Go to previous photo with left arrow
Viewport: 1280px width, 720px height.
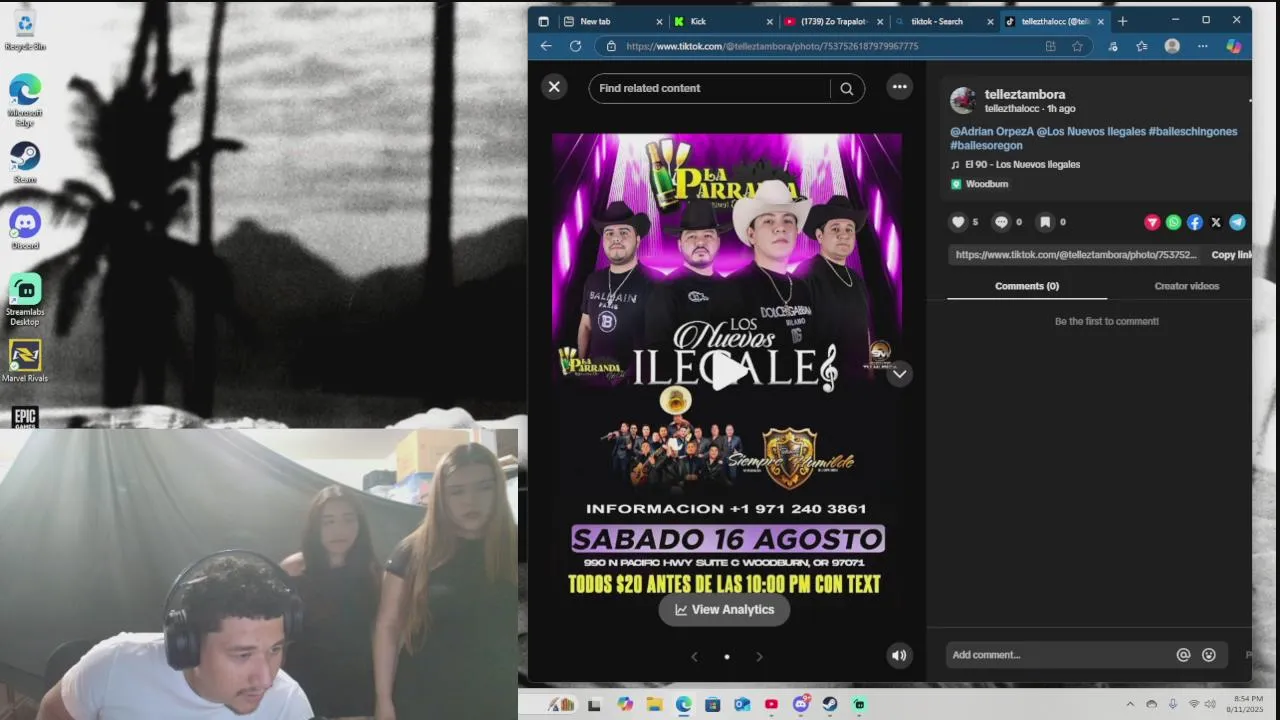[x=694, y=656]
